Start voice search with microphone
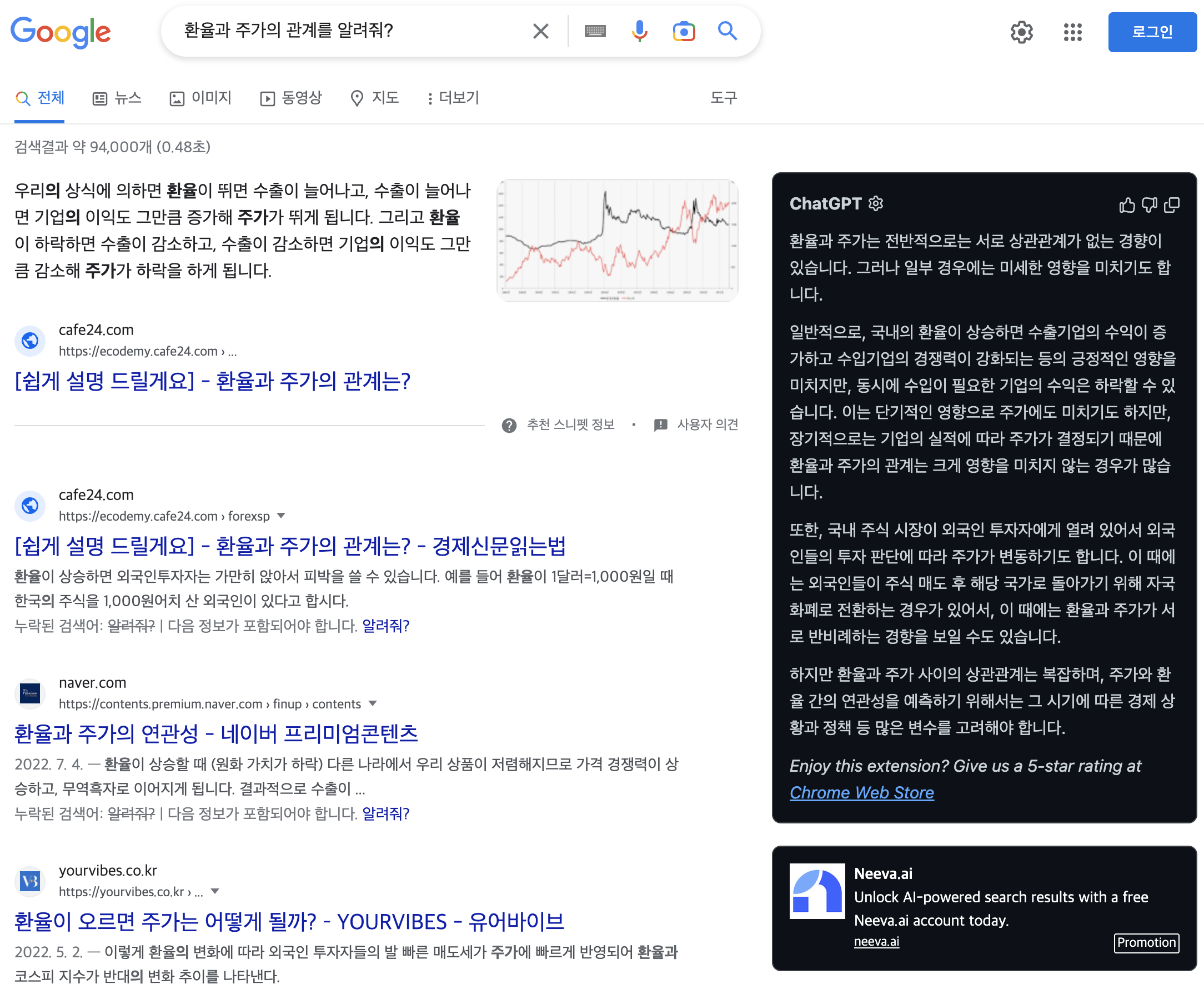1204x989 pixels. coord(639,31)
